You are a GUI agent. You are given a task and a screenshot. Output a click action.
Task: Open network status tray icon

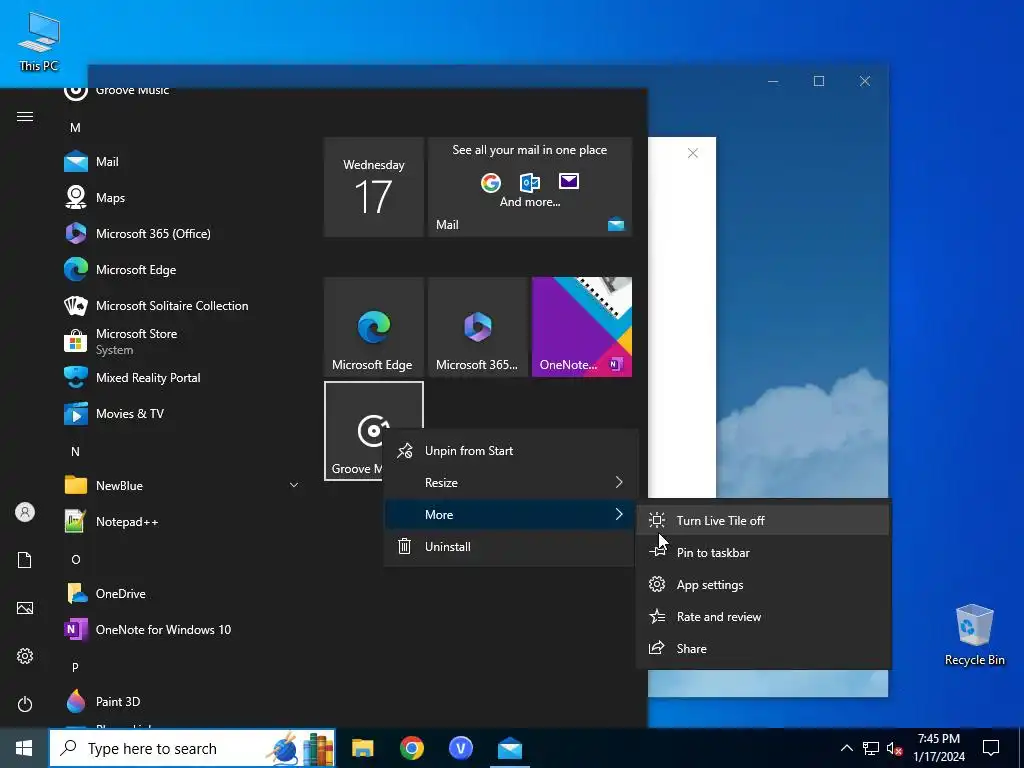tap(871, 748)
